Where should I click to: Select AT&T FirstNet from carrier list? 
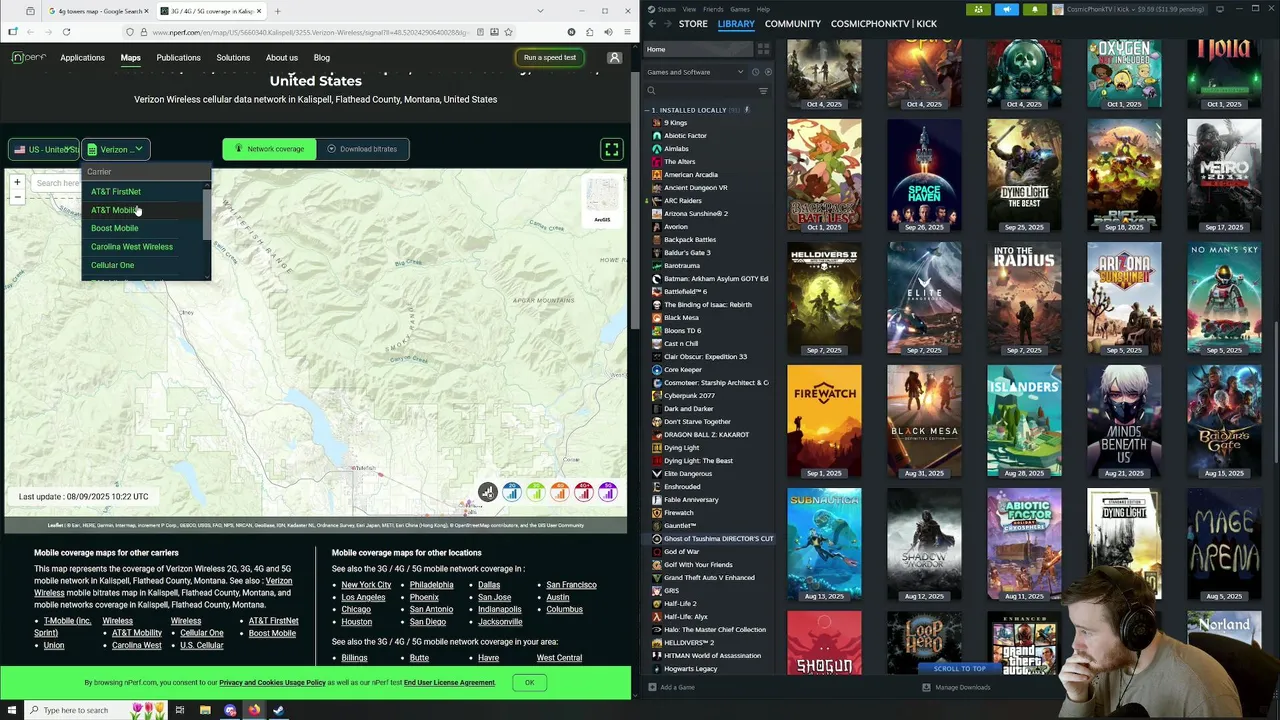116,191
